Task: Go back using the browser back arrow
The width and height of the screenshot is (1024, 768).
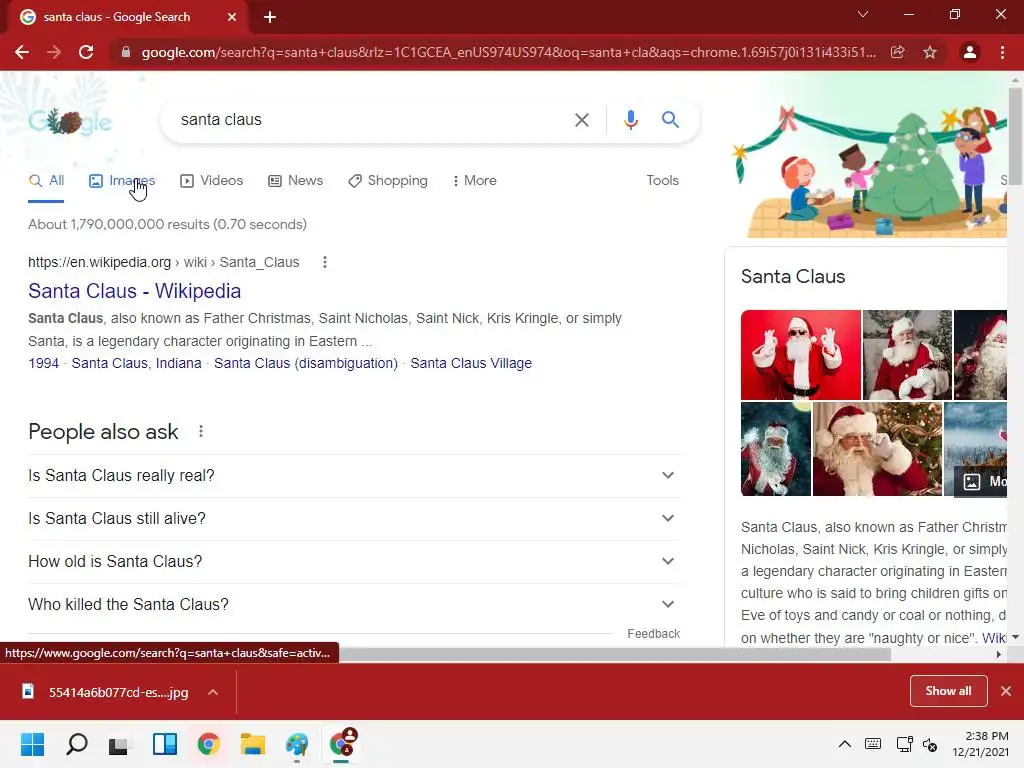Action: [22, 52]
